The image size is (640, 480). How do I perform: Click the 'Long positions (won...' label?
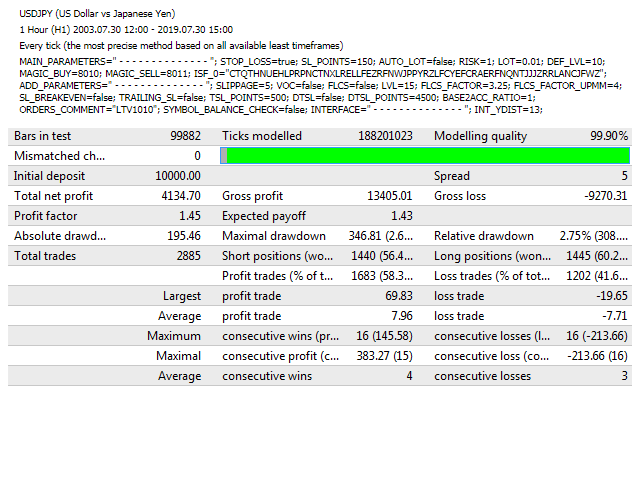492,256
